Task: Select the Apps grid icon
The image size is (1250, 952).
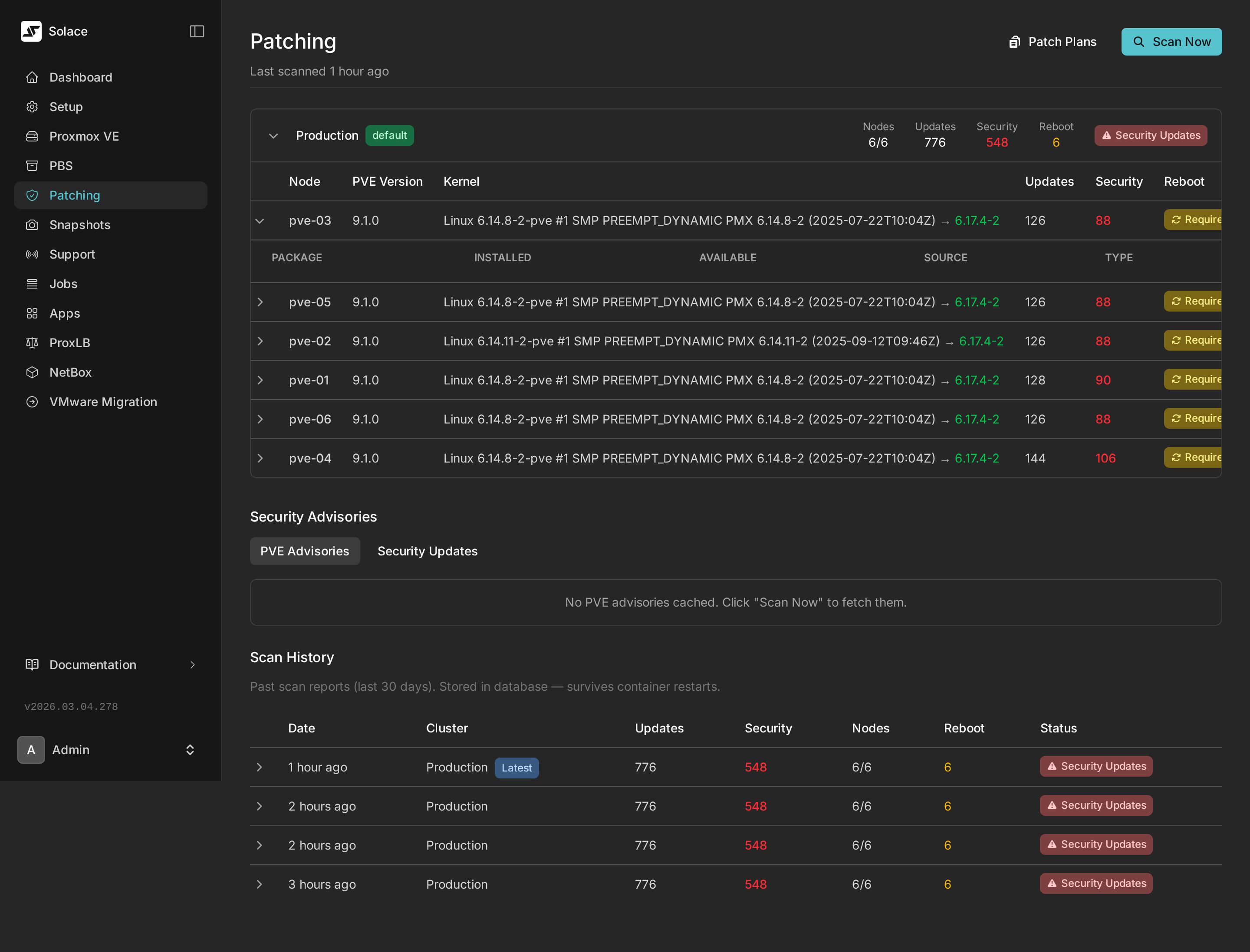Action: click(32, 313)
